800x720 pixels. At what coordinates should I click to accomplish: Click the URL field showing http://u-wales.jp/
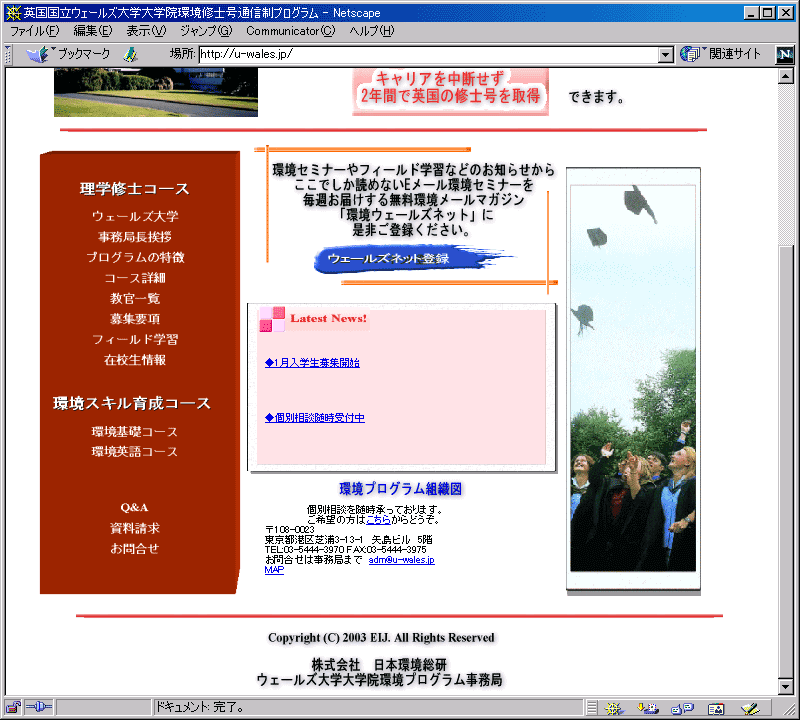[x=429, y=55]
